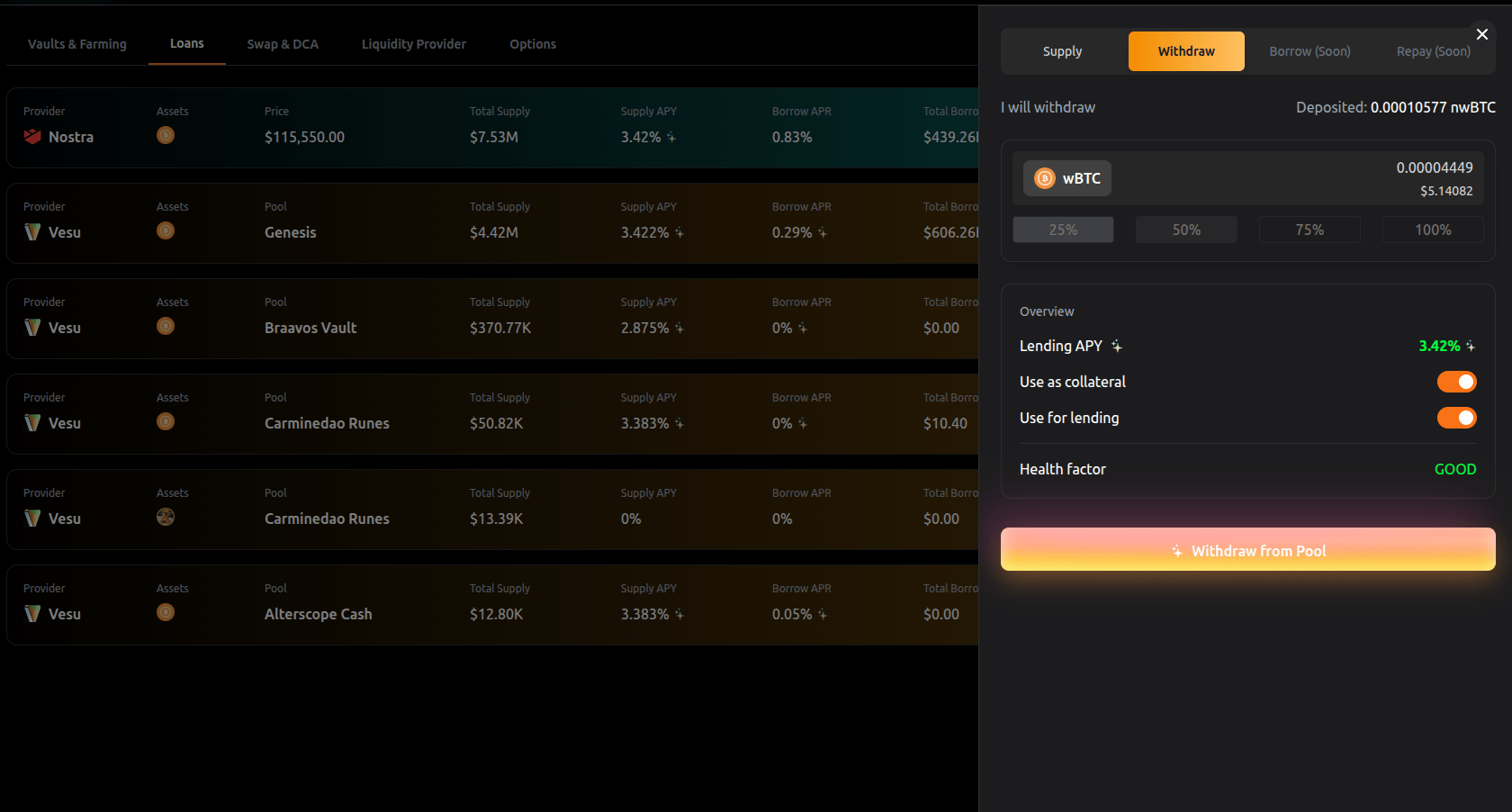This screenshot has height=812, width=1512.
Task: Click the $5.14082 USD value
Action: coord(1446,191)
